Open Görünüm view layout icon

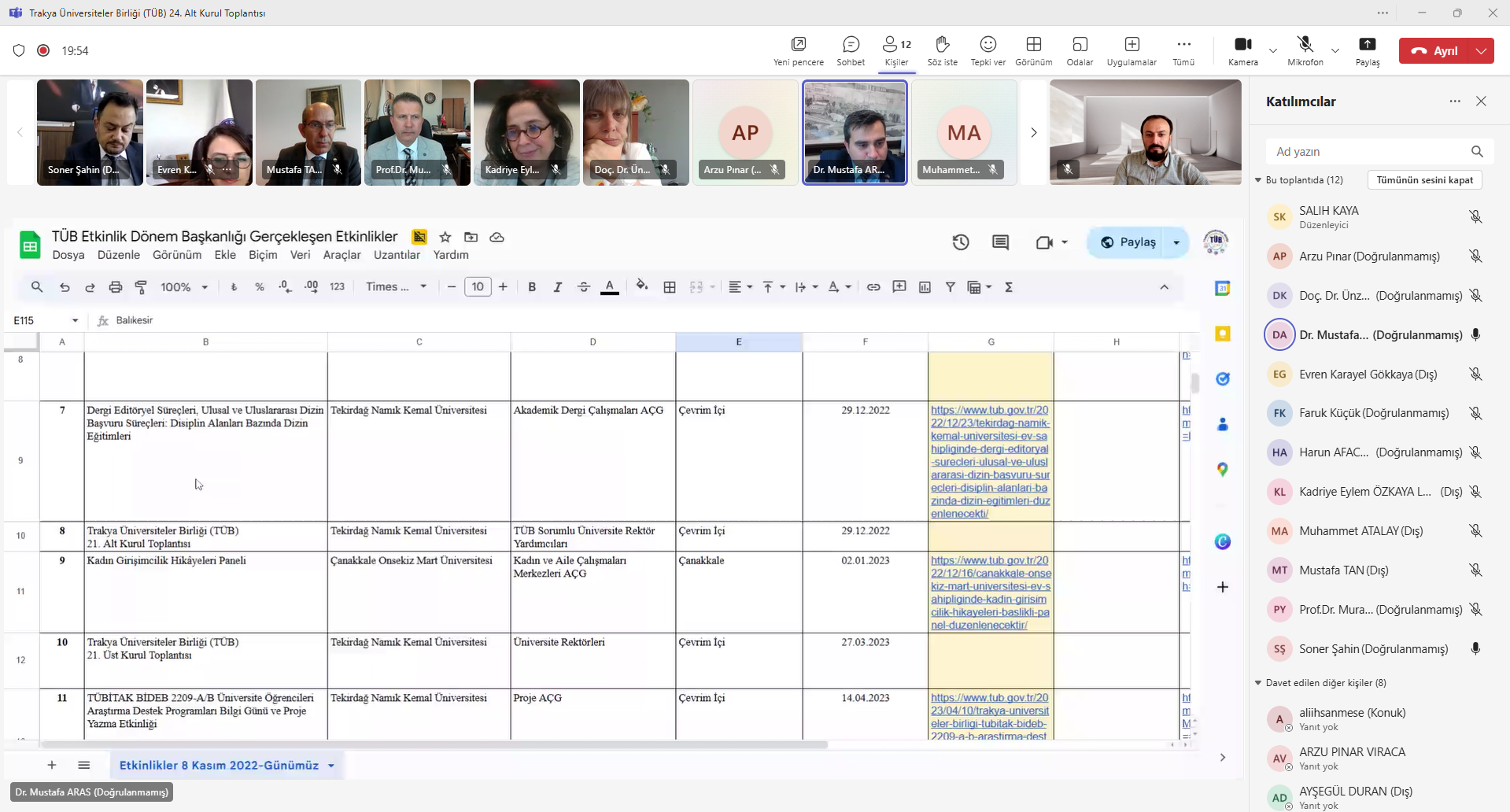tap(1033, 50)
